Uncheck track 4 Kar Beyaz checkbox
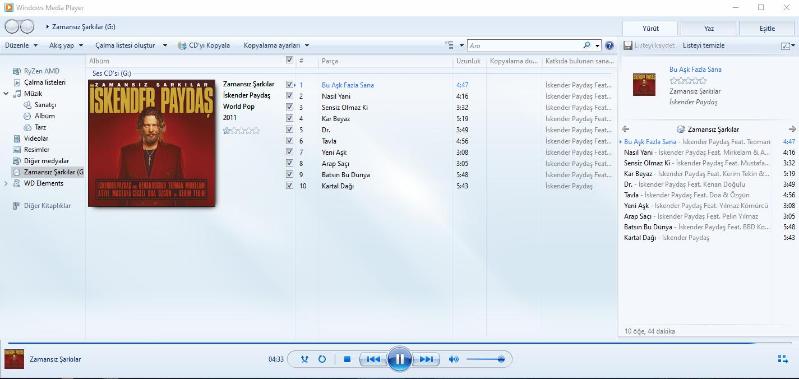This screenshot has width=799, height=379. coord(289,118)
